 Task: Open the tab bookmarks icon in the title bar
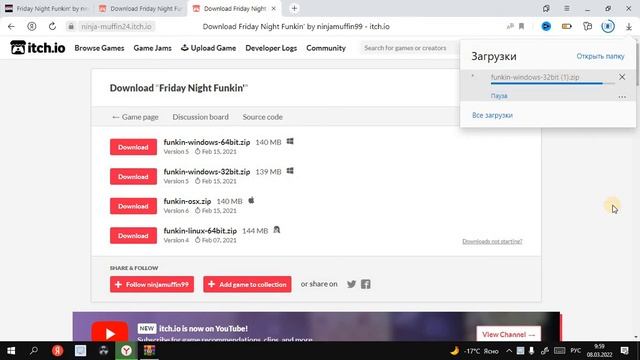[546, 8]
